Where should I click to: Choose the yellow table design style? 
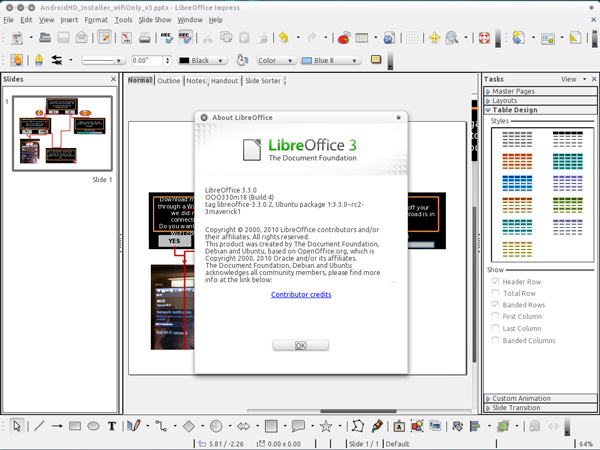tap(517, 249)
